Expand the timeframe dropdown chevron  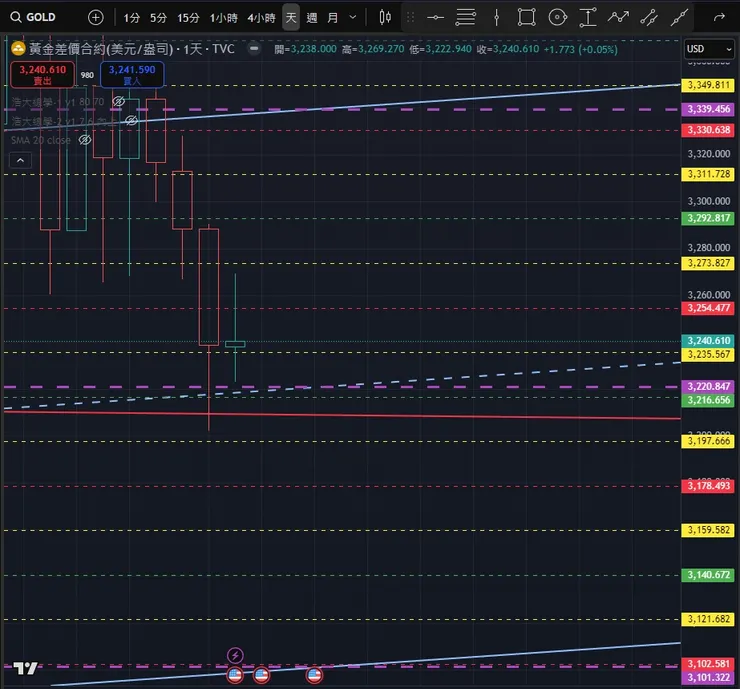click(353, 17)
